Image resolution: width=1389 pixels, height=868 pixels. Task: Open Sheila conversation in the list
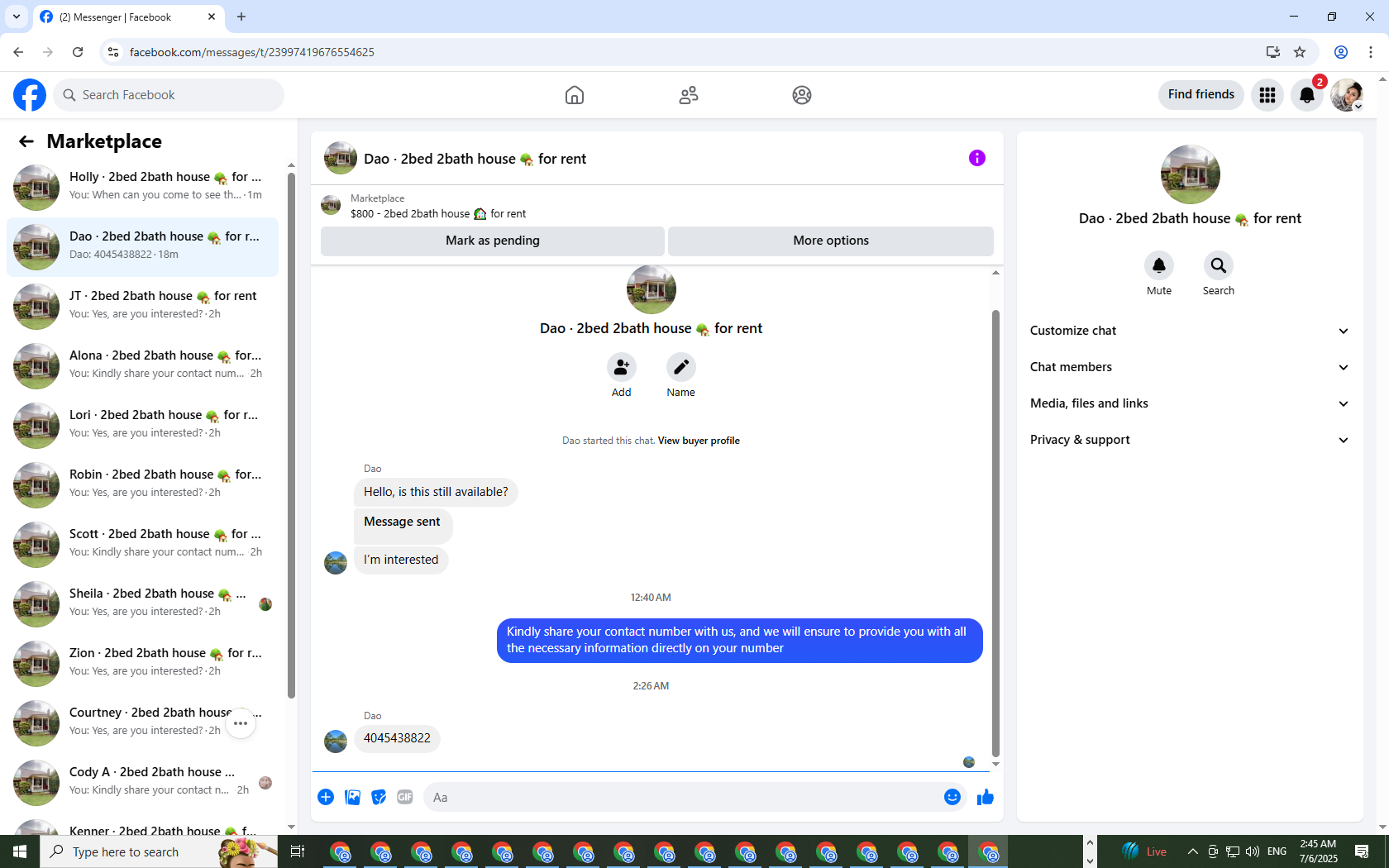(143, 603)
